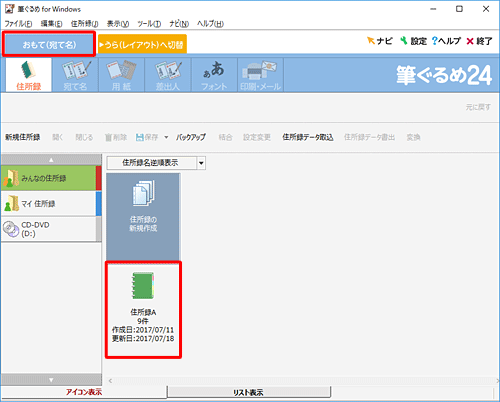The image size is (500, 402).
Task: Open the 用紙 paper settings icon
Action: [x=121, y=75]
